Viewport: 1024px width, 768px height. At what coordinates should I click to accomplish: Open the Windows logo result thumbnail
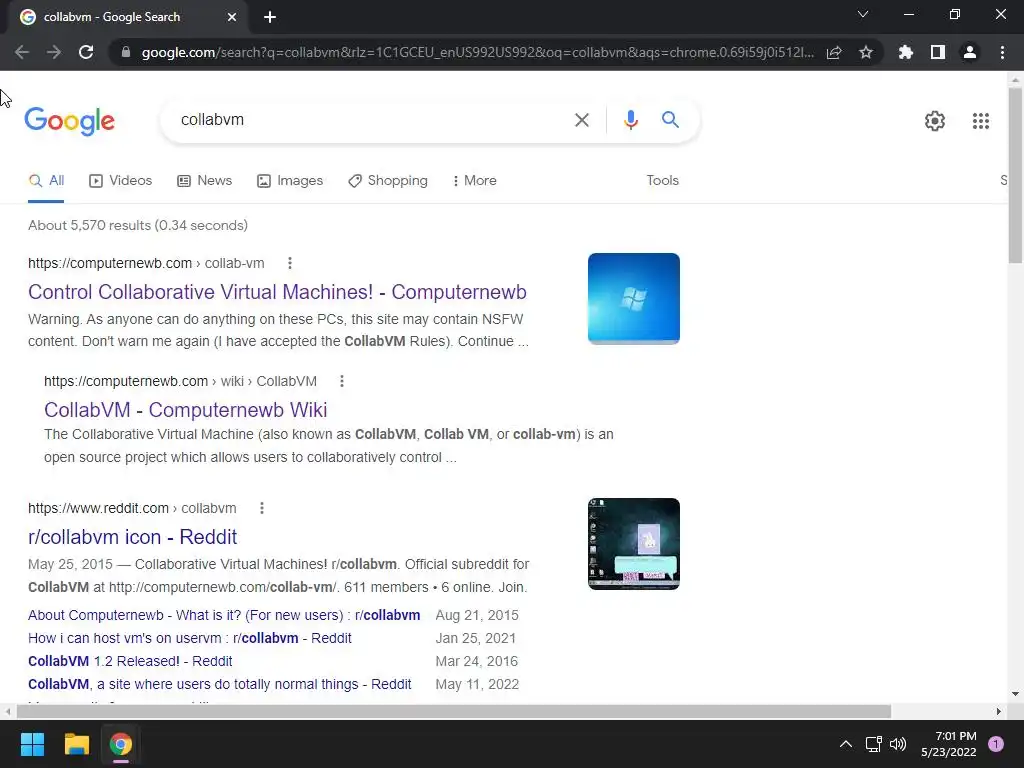[x=633, y=298]
